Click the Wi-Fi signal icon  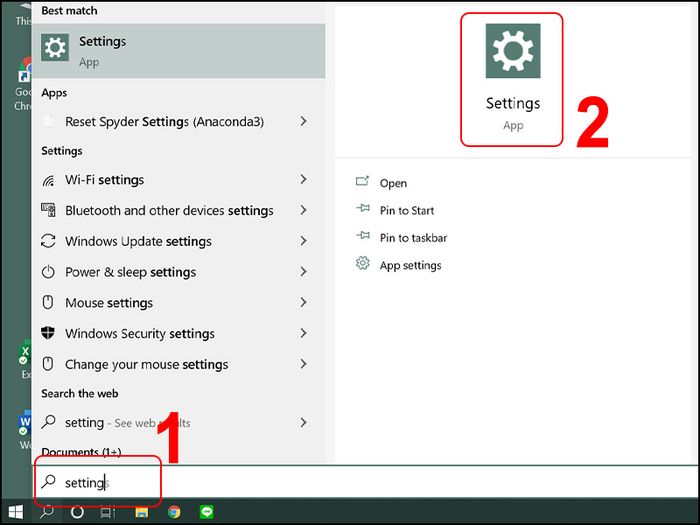pos(48,180)
